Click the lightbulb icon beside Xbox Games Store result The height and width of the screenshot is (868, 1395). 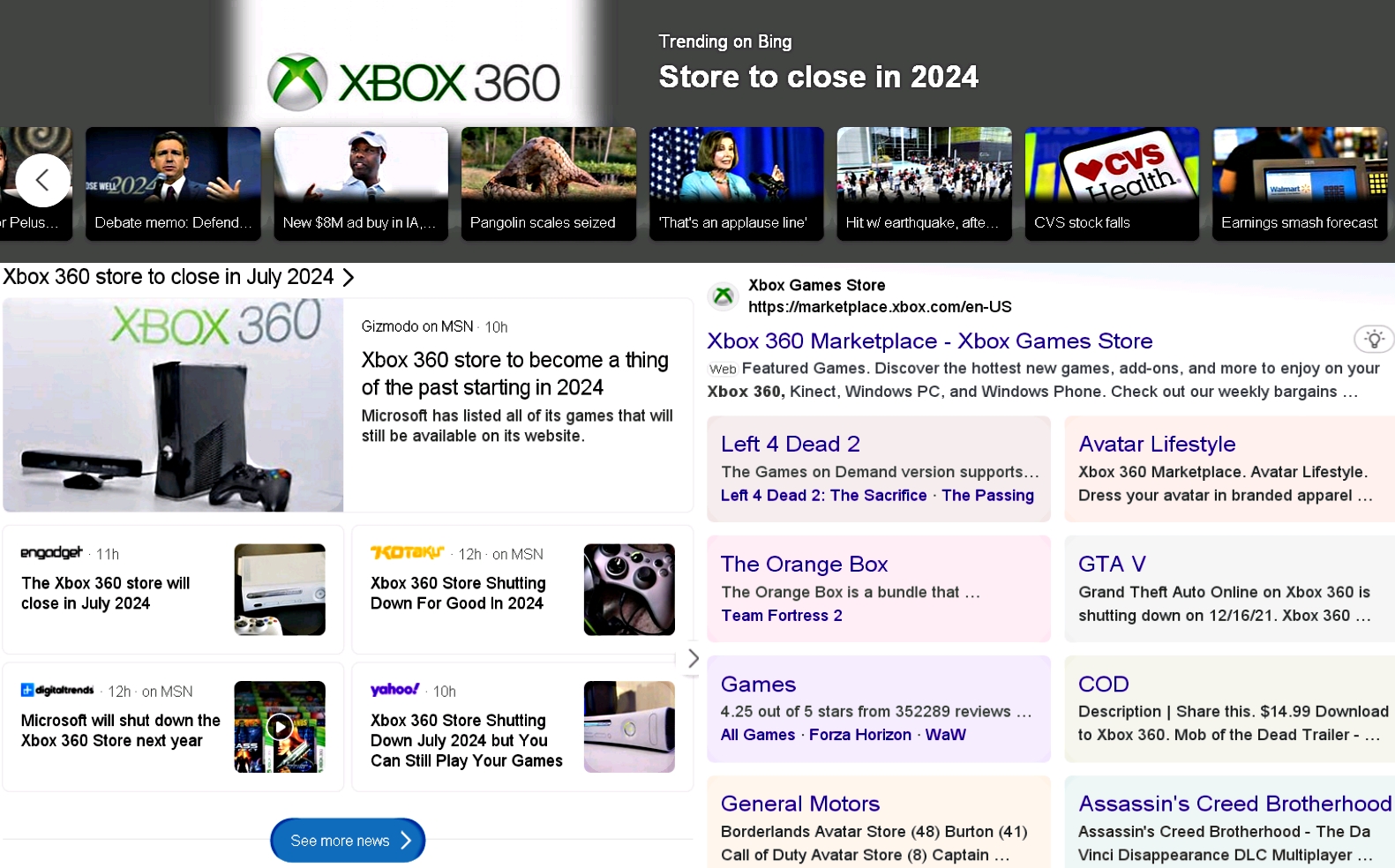click(1374, 339)
